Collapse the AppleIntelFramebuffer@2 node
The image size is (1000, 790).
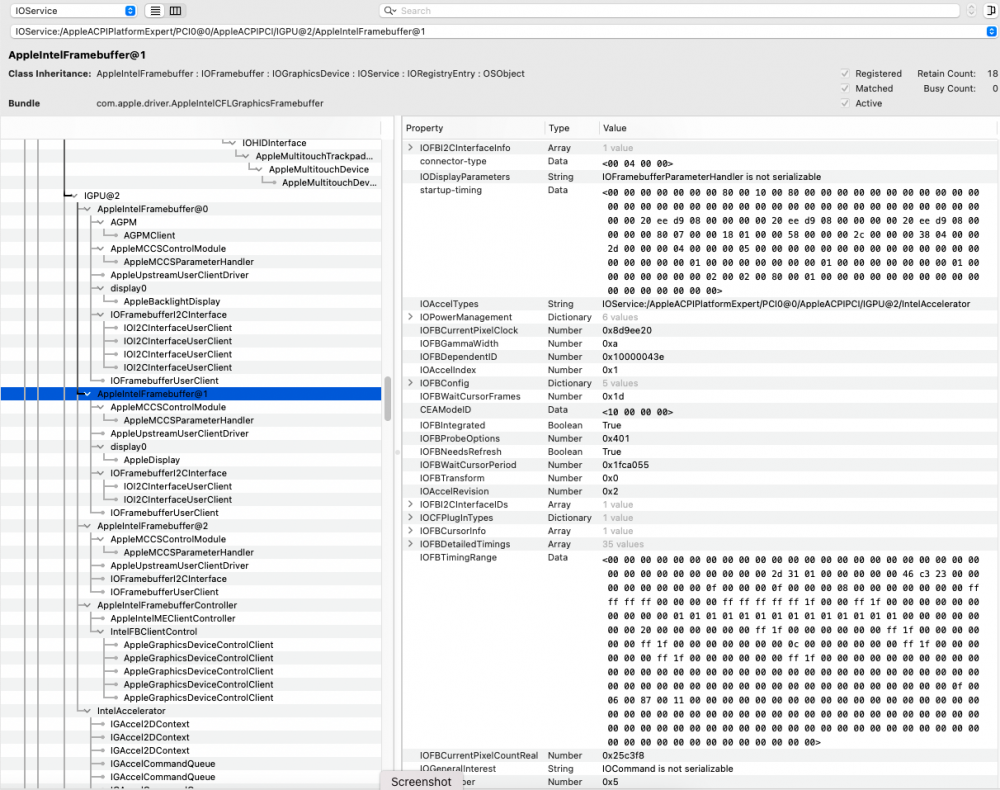[87, 526]
